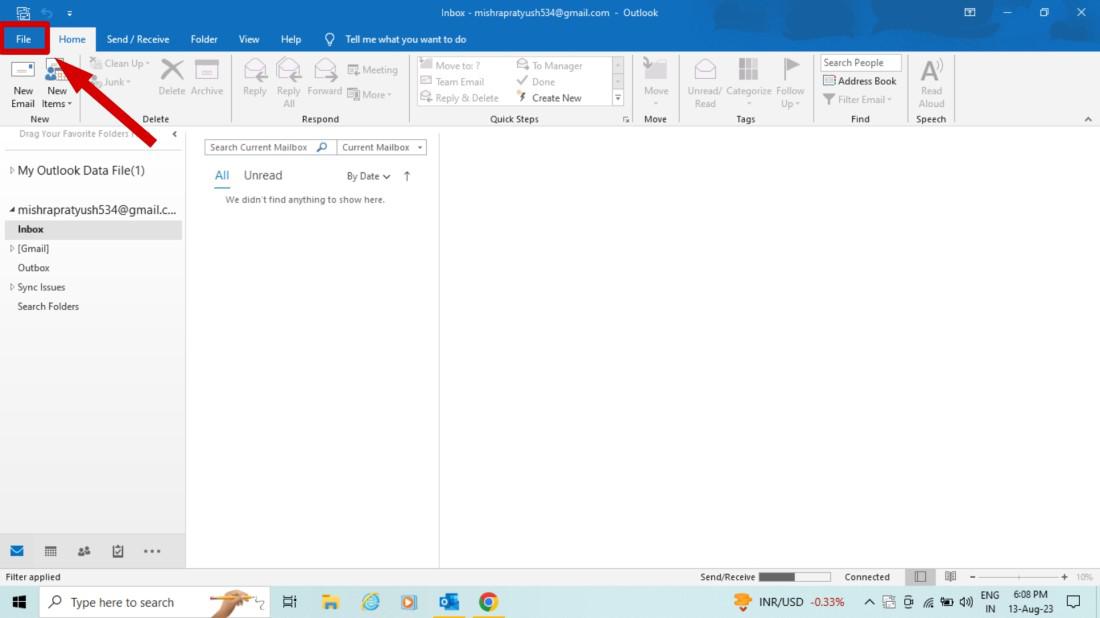
Task: Click the Search People field
Action: click(x=860, y=62)
